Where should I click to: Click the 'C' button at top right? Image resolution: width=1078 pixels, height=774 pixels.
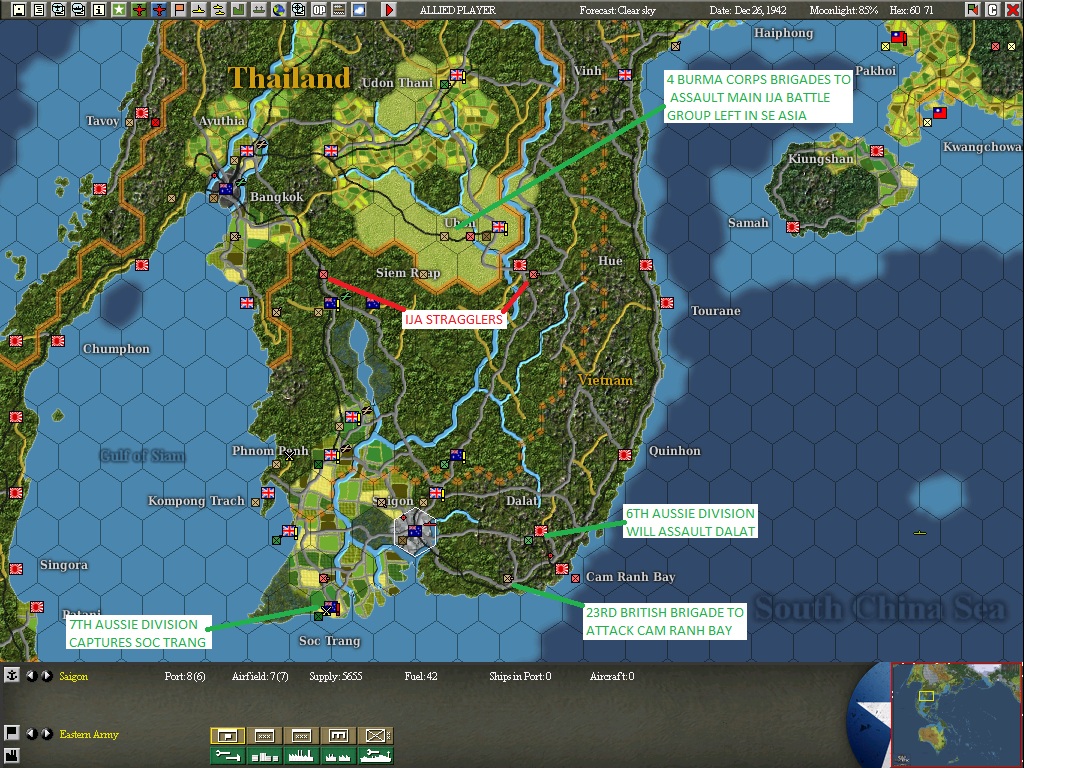[x=992, y=10]
